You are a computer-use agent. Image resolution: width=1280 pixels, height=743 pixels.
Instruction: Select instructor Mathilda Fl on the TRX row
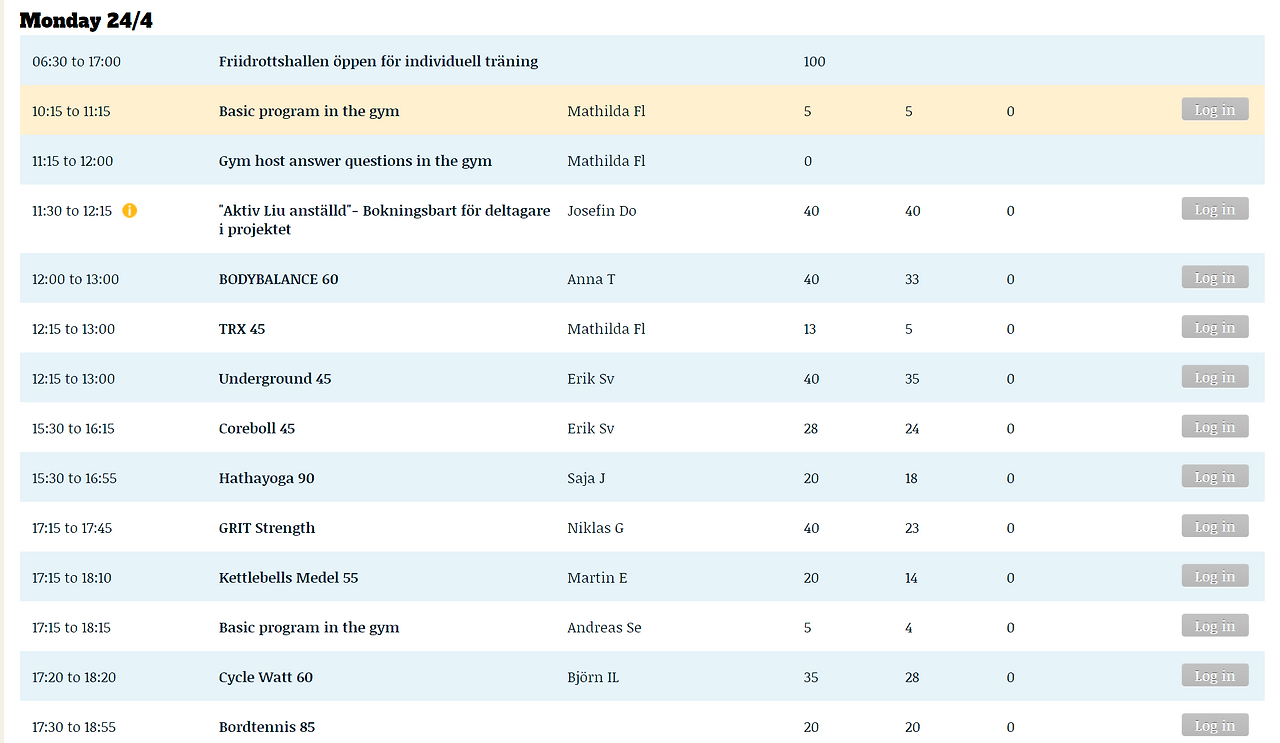606,328
